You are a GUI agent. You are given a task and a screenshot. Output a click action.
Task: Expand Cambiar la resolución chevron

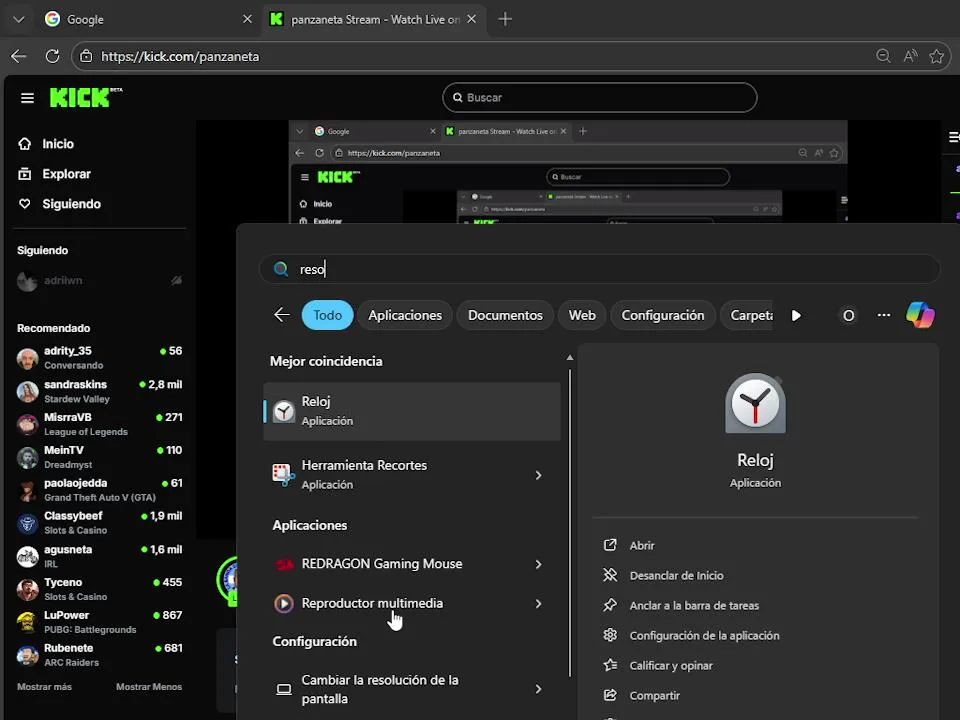(x=538, y=689)
